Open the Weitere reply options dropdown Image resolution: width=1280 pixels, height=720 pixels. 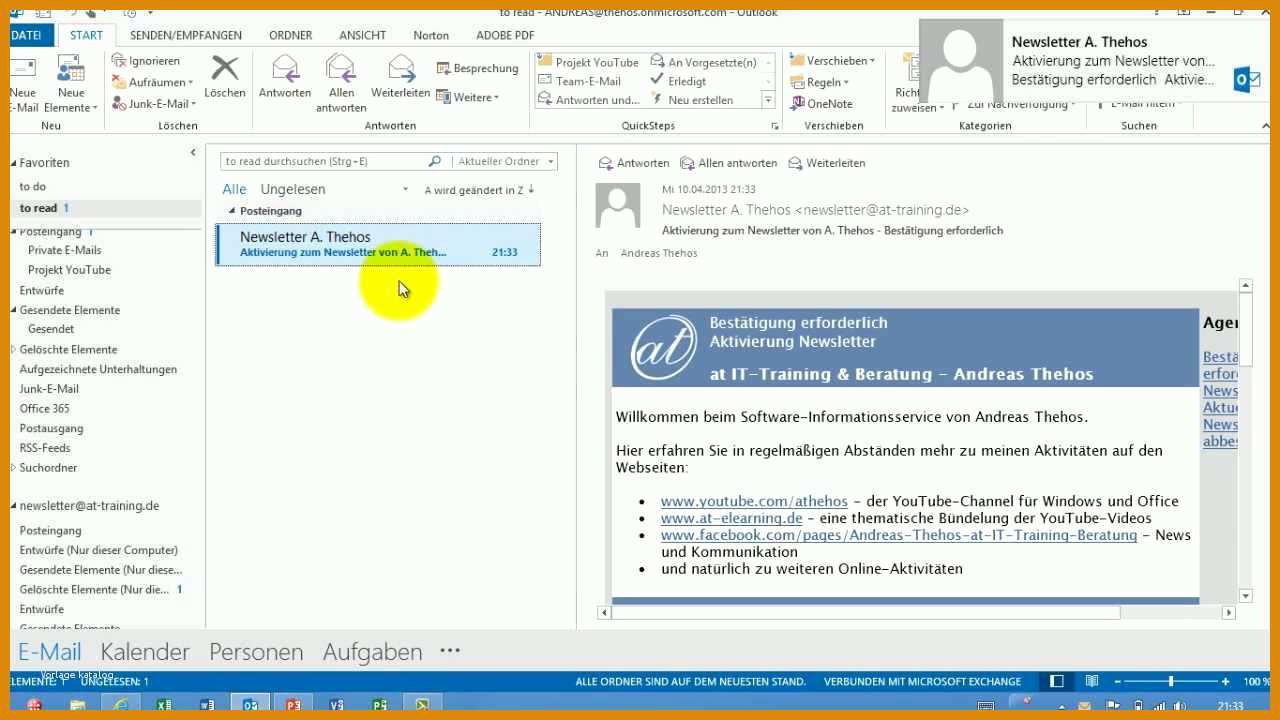point(468,97)
